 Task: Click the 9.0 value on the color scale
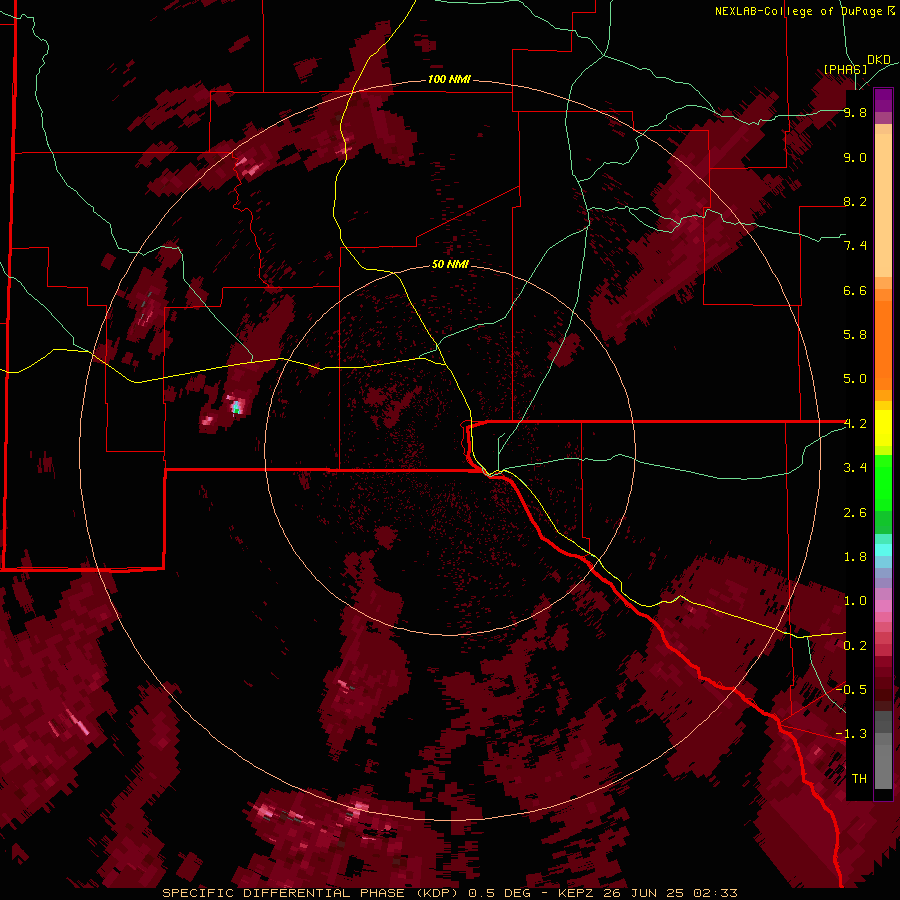(855, 157)
